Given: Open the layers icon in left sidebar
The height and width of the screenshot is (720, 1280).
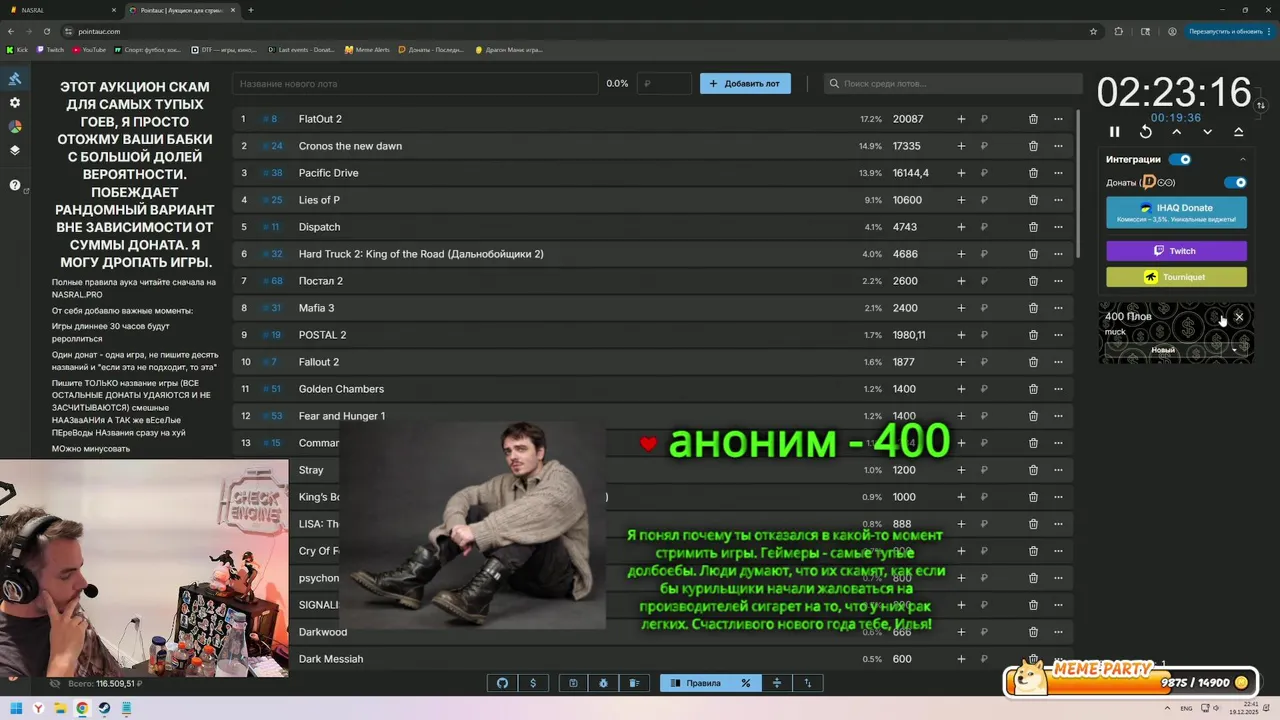Looking at the screenshot, I should point(15,151).
